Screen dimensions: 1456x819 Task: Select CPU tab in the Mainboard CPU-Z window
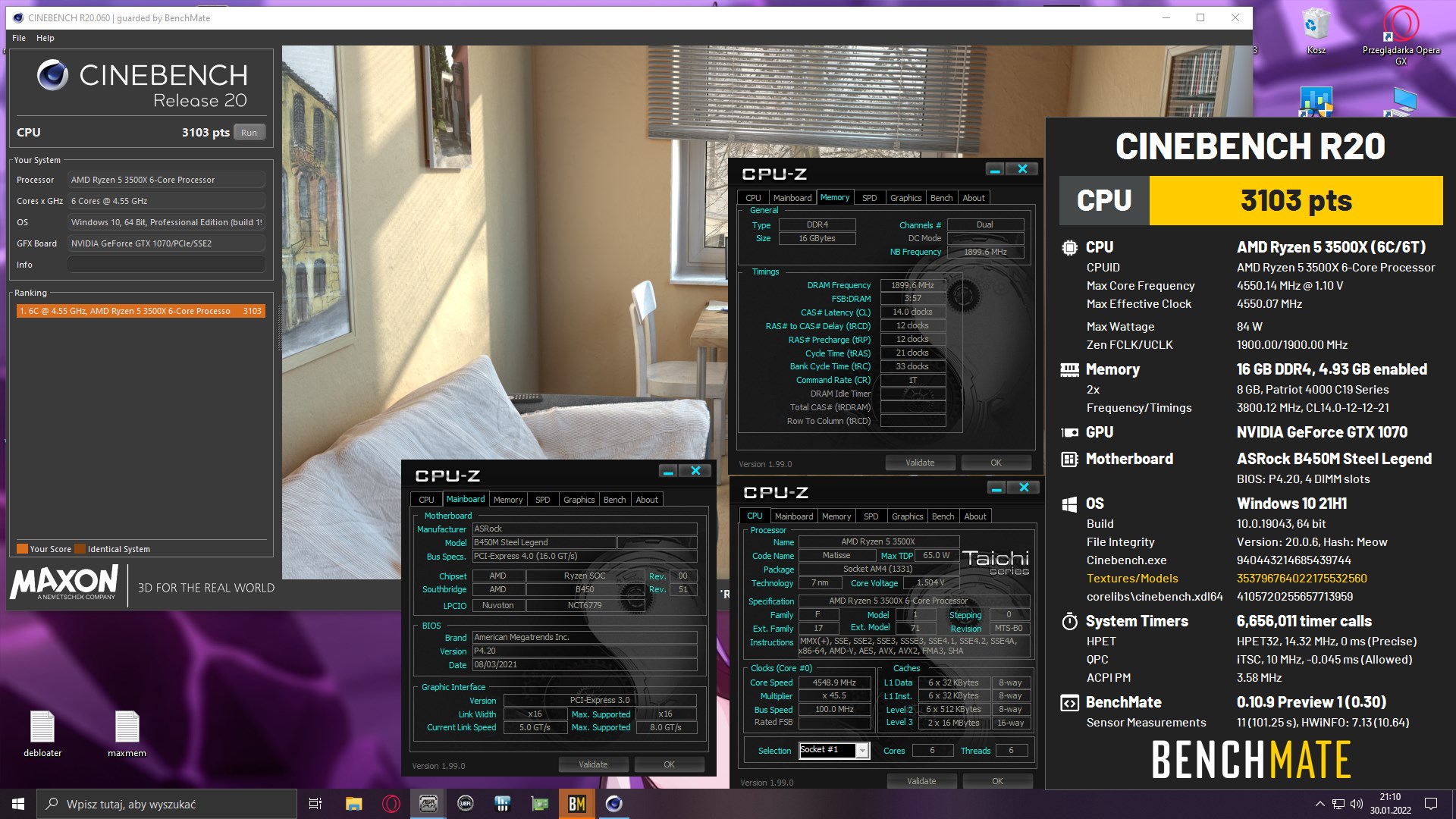(x=426, y=500)
